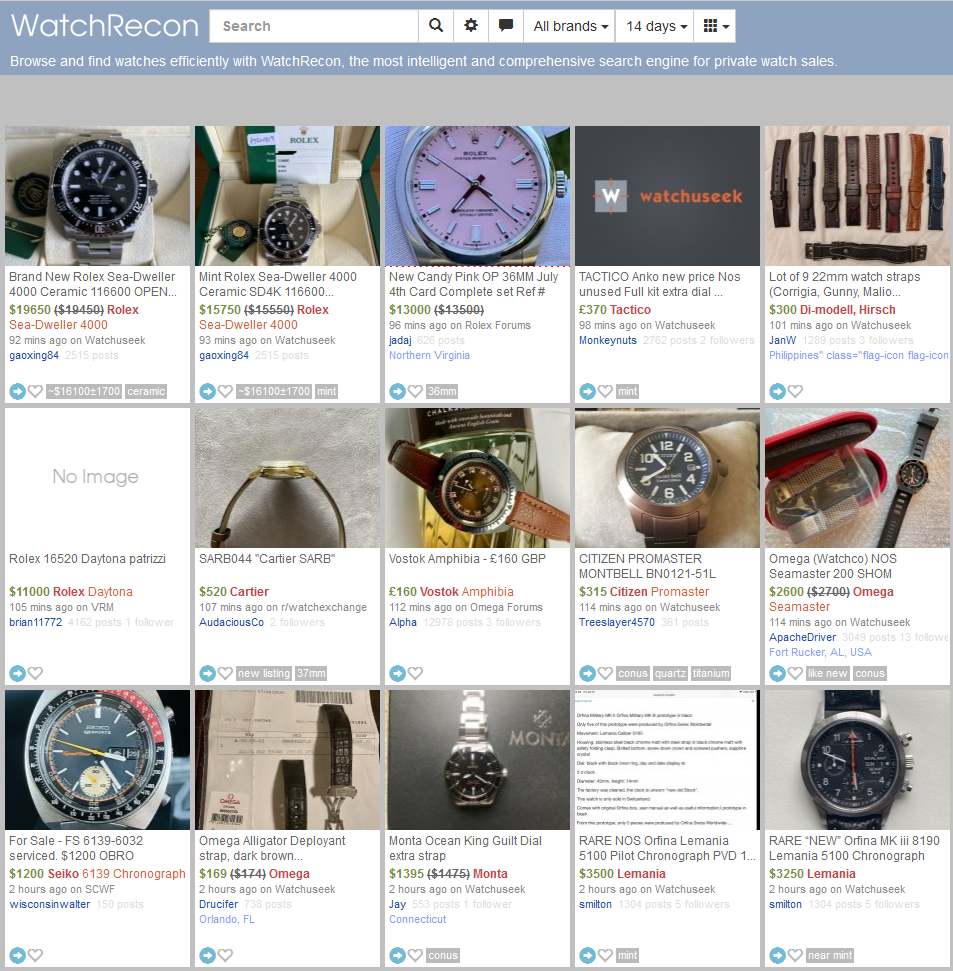Screen dimensions: 953x971
Task: Click the WatchRecon logo link
Action: 104,26
